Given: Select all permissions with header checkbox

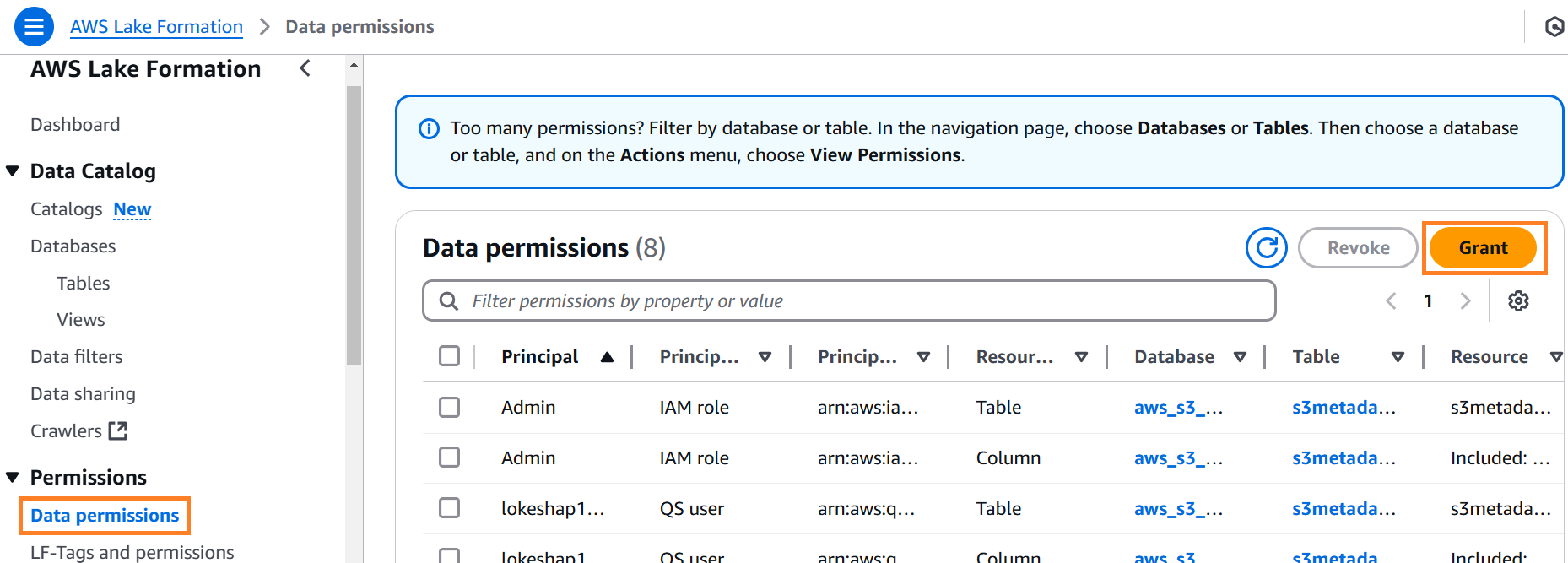Looking at the screenshot, I should (x=449, y=356).
